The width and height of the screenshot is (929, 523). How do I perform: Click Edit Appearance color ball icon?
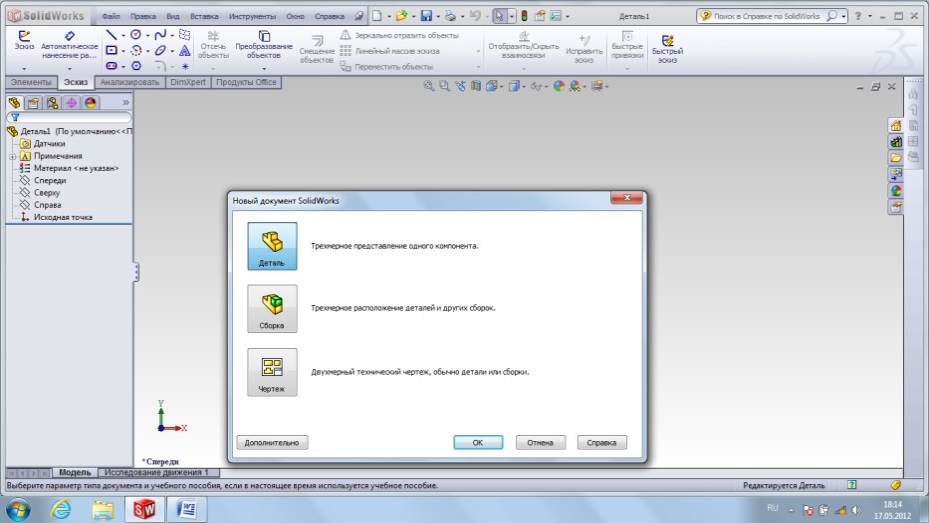pyautogui.click(x=559, y=86)
